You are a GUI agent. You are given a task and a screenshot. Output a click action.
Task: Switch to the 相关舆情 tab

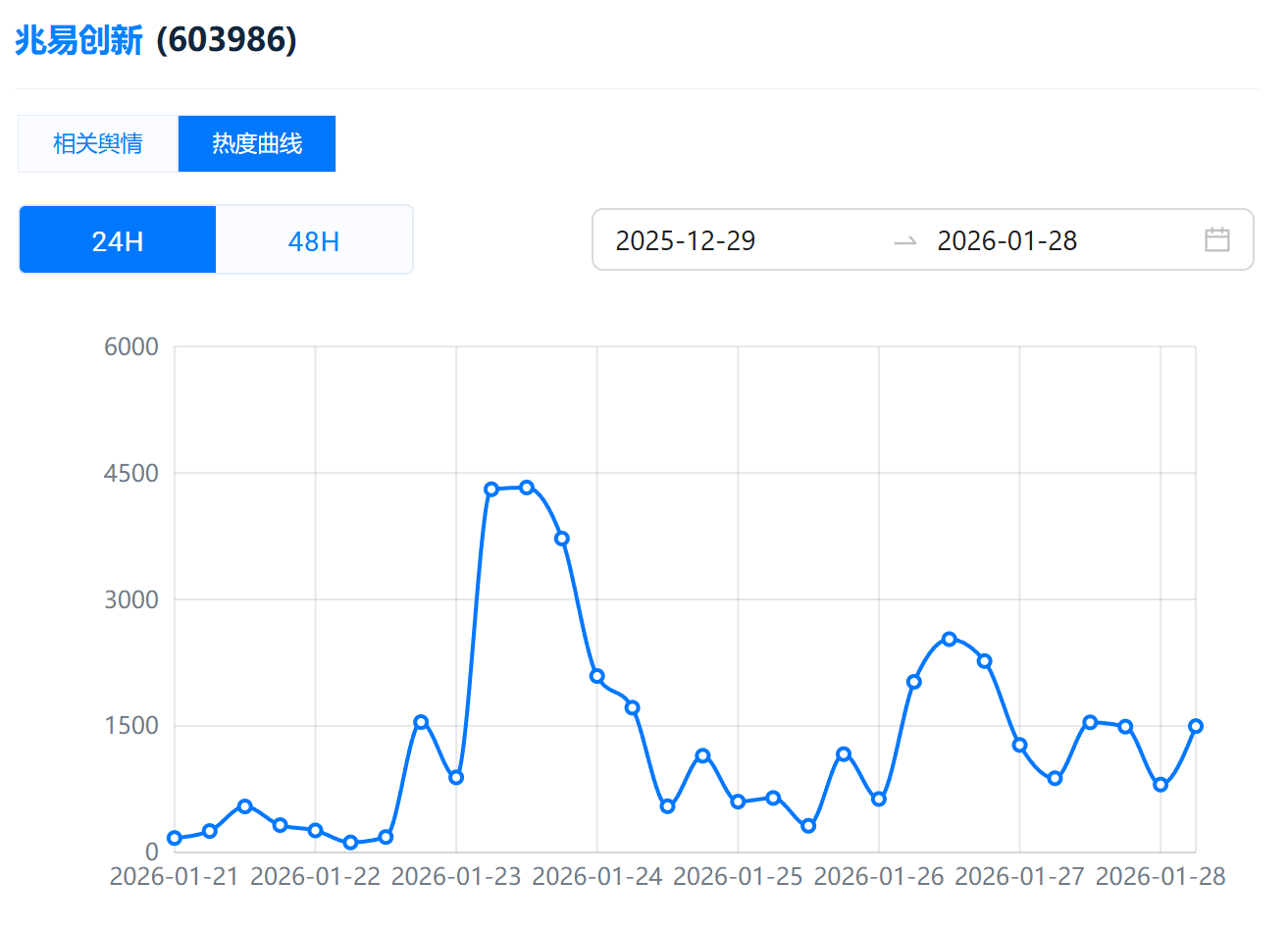pyautogui.click(x=98, y=144)
